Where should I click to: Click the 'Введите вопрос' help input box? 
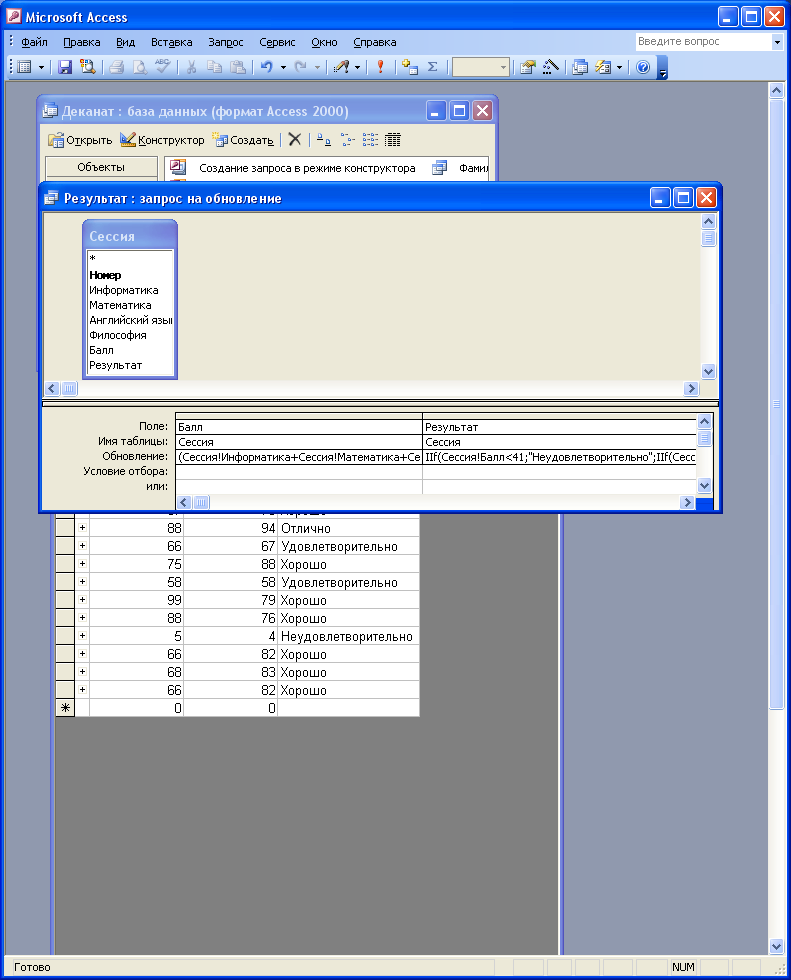[704, 41]
